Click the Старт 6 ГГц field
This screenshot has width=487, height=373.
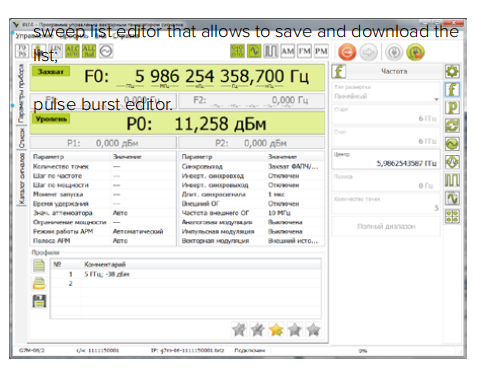386,115
